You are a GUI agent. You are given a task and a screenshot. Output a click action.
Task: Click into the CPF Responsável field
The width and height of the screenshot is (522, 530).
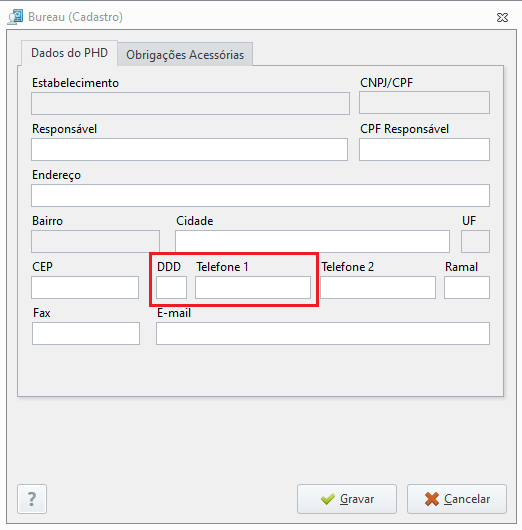(424, 149)
